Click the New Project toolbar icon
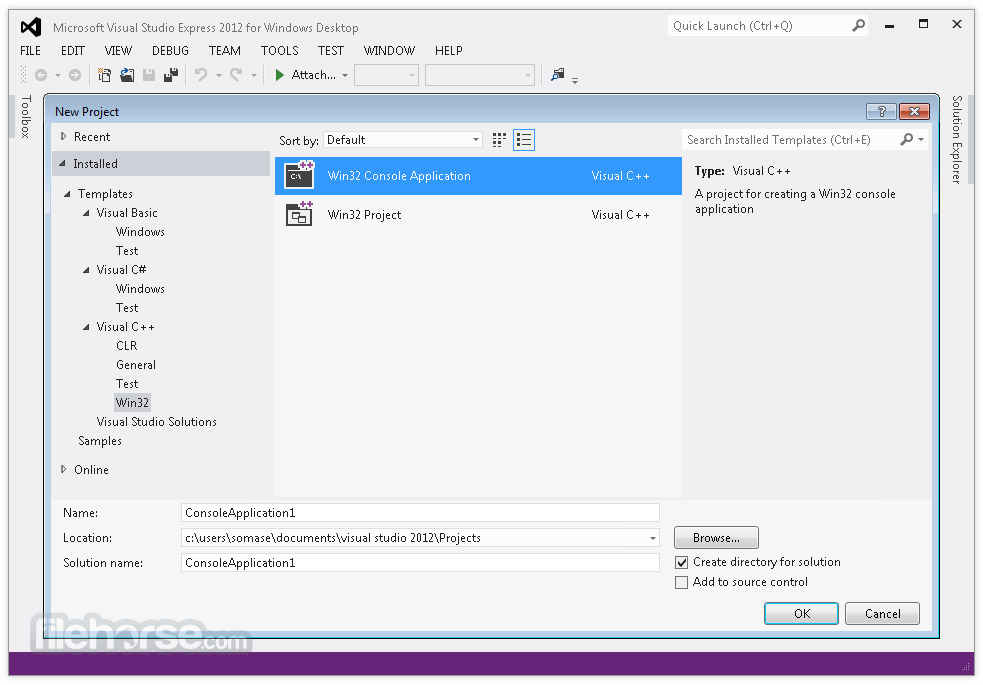 [x=104, y=75]
